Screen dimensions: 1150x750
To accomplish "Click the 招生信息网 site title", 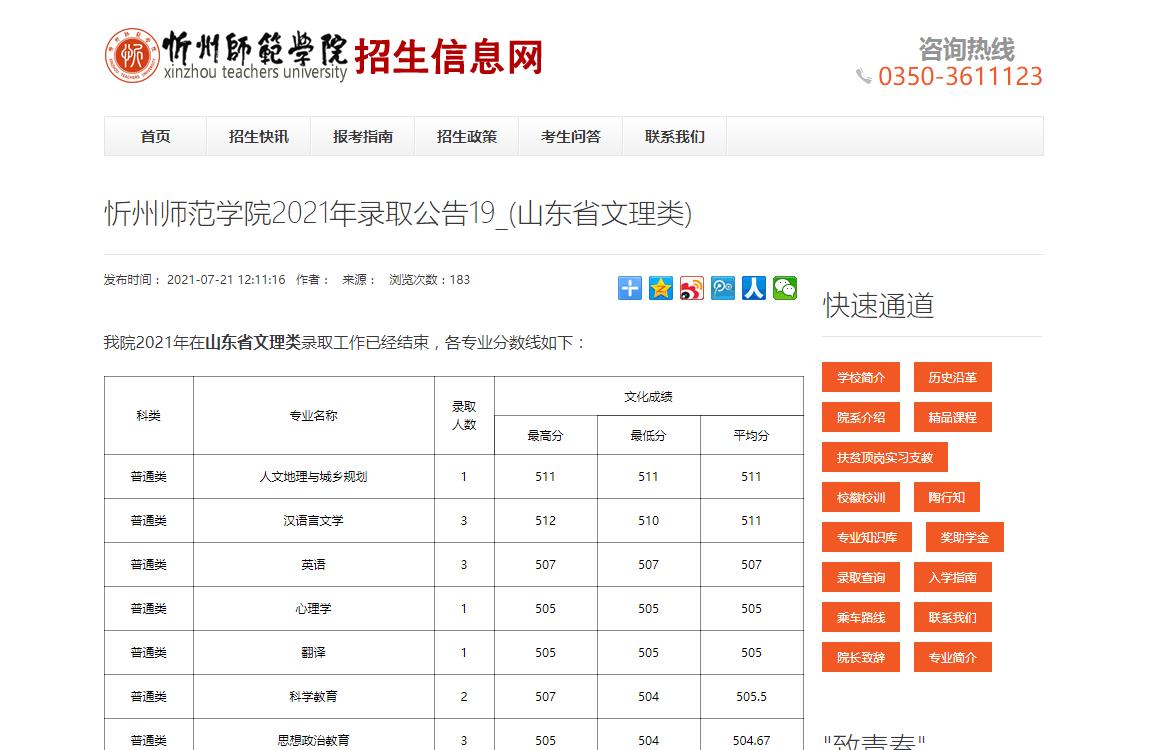I will 449,56.
